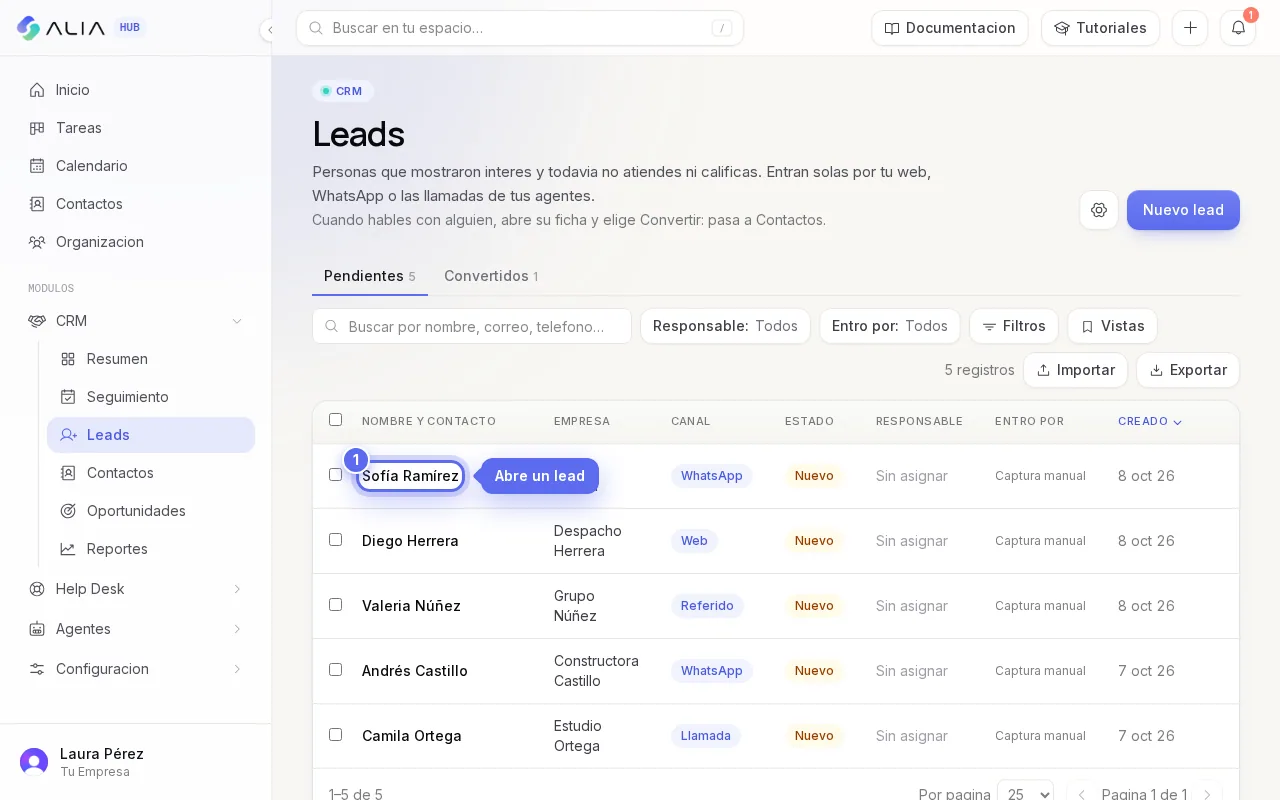Click the Inicio home icon
Screen dimensions: 1280x800
(x=37, y=90)
